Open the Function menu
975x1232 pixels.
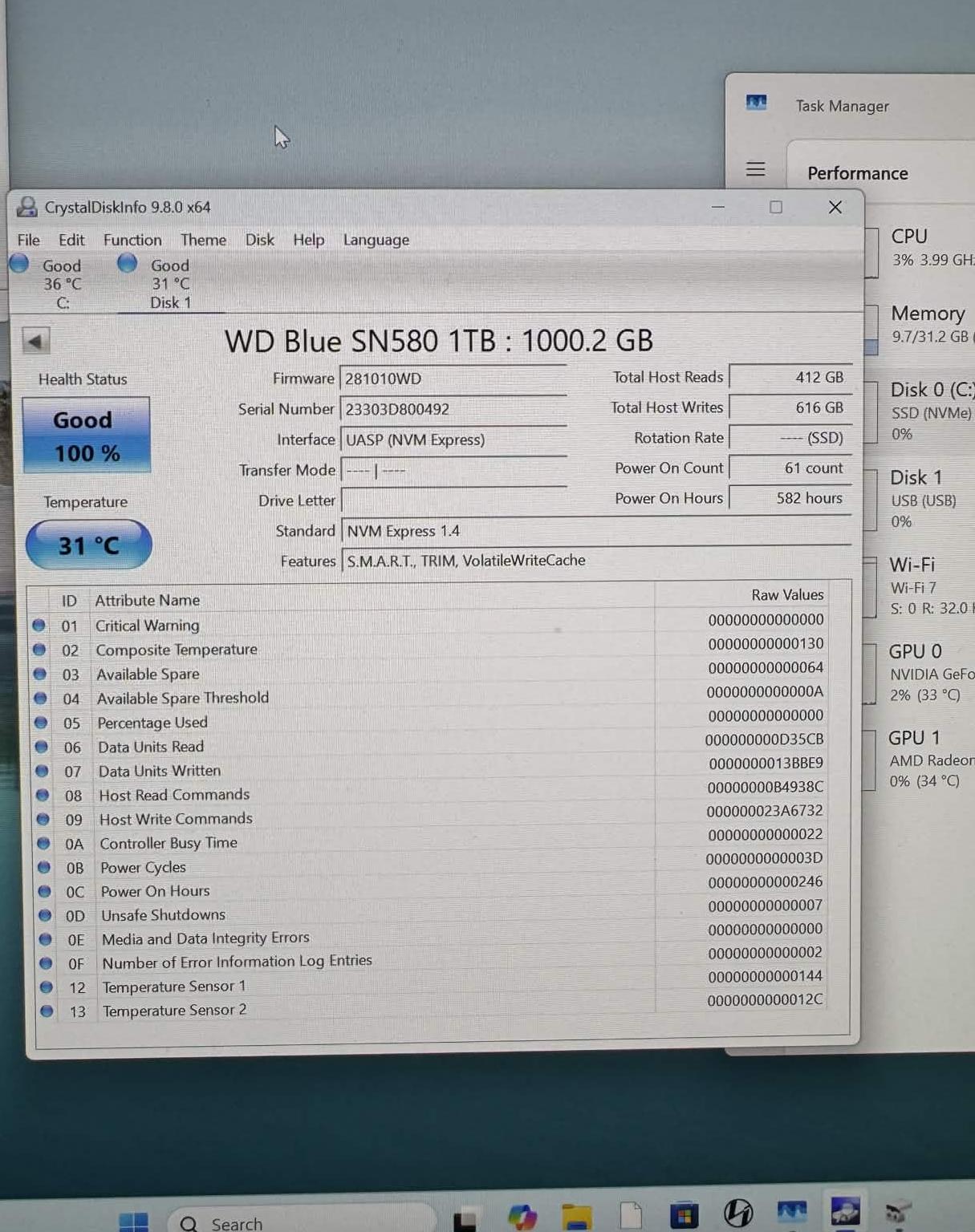click(132, 240)
